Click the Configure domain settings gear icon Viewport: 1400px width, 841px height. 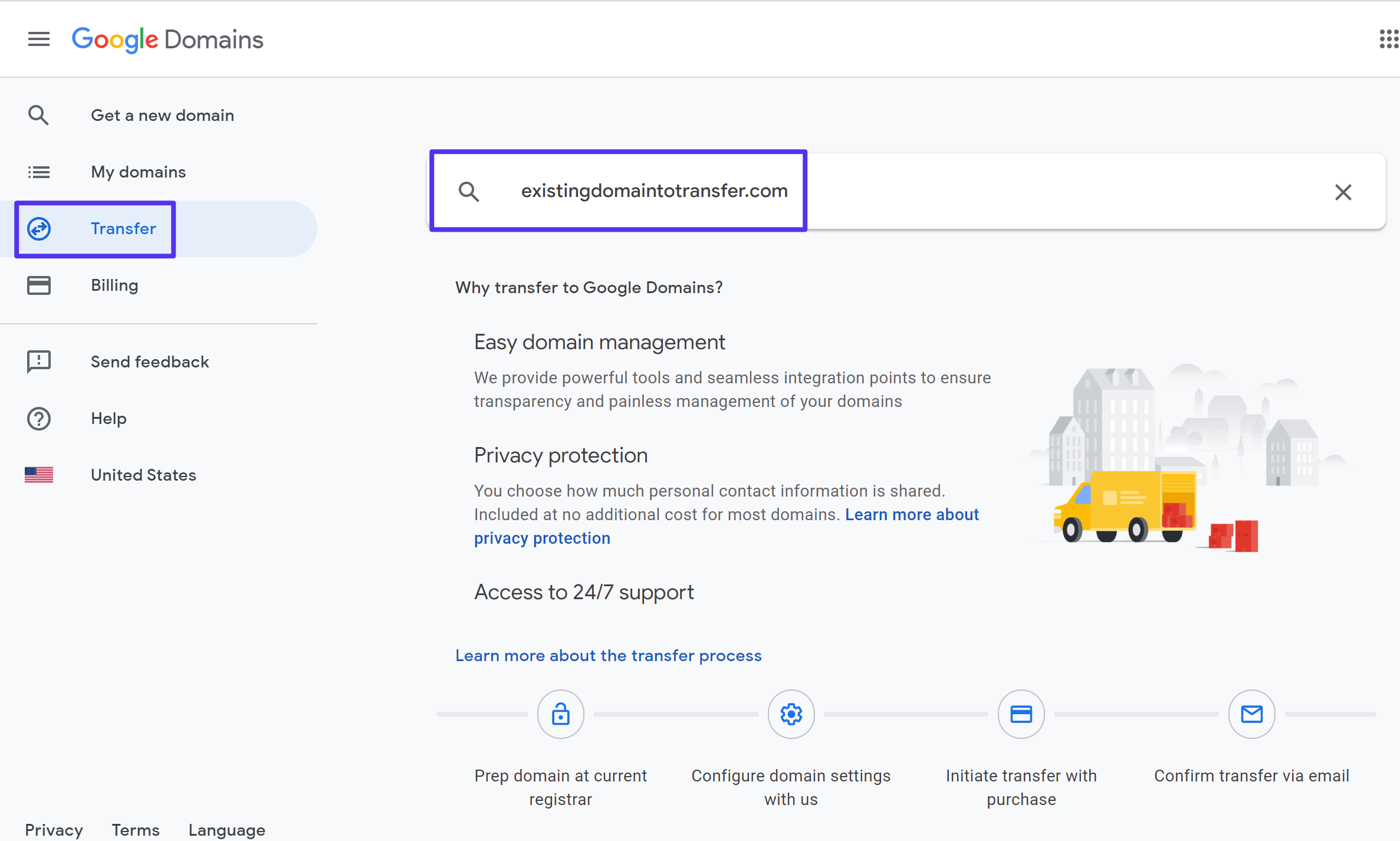click(x=791, y=714)
